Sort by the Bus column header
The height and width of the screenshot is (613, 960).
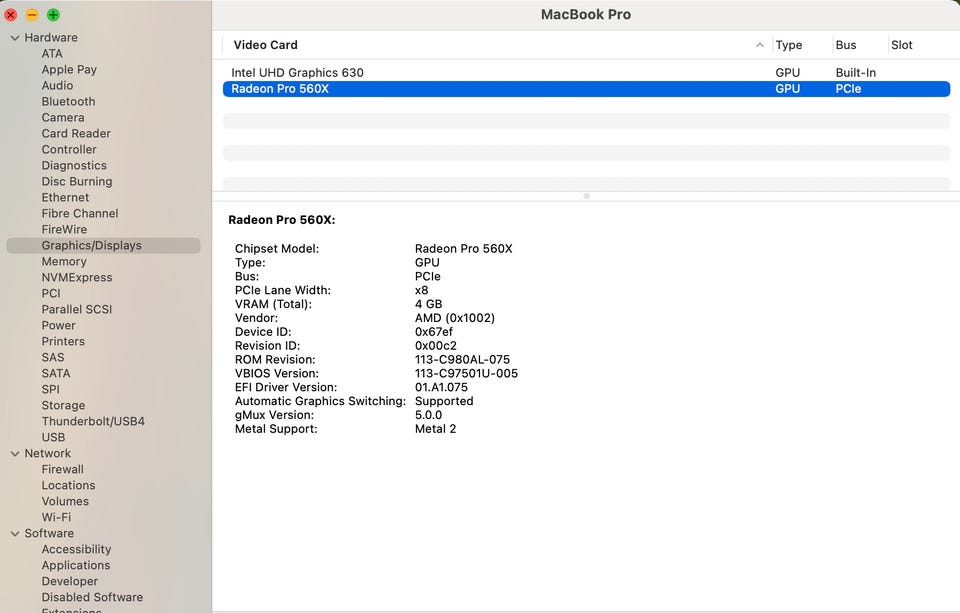pos(846,45)
